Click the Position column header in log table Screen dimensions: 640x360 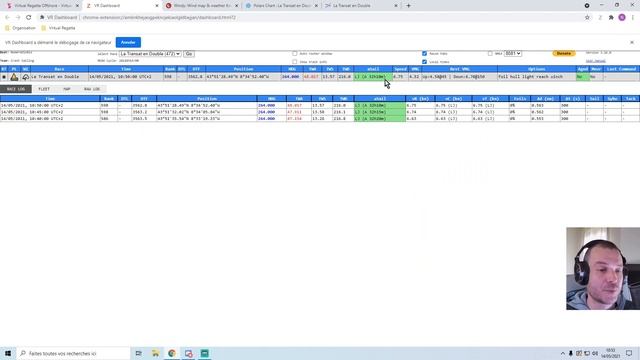[207, 99]
